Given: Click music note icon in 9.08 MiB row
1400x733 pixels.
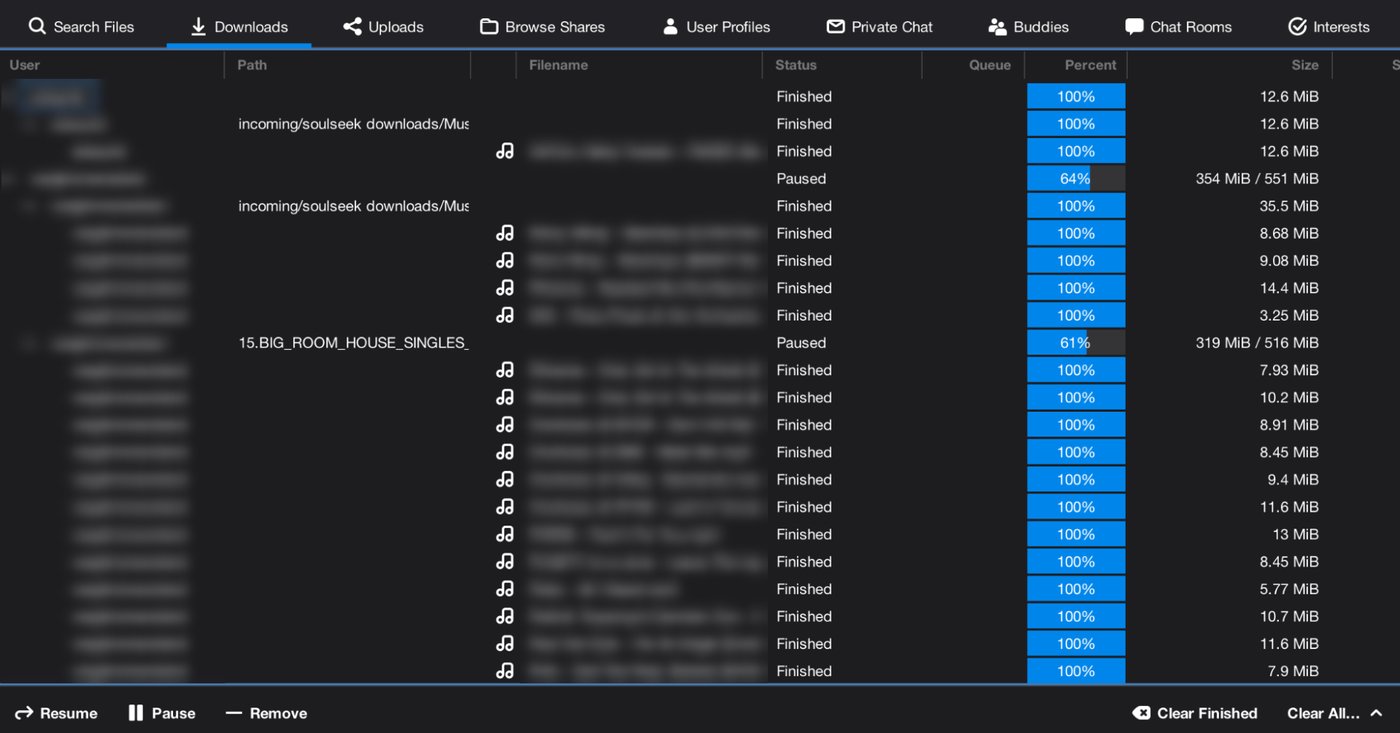Looking at the screenshot, I should (x=505, y=260).
